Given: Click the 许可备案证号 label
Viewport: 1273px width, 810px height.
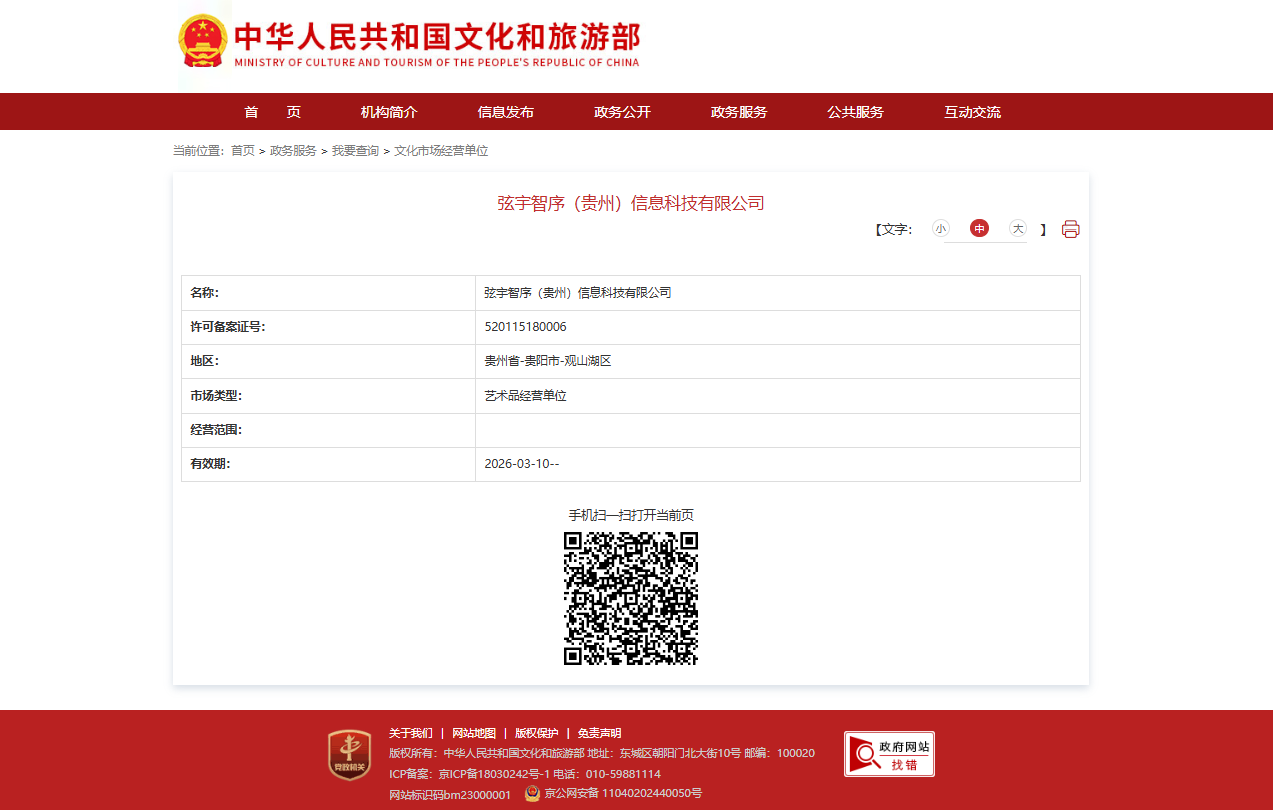Looking at the screenshot, I should (228, 327).
